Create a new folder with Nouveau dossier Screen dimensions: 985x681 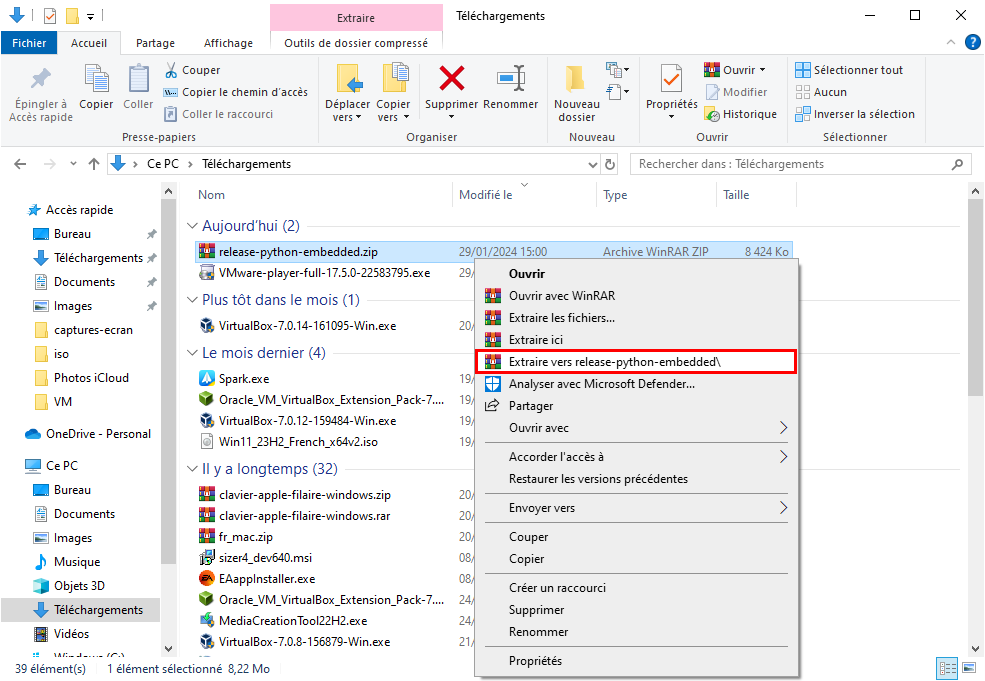576,93
